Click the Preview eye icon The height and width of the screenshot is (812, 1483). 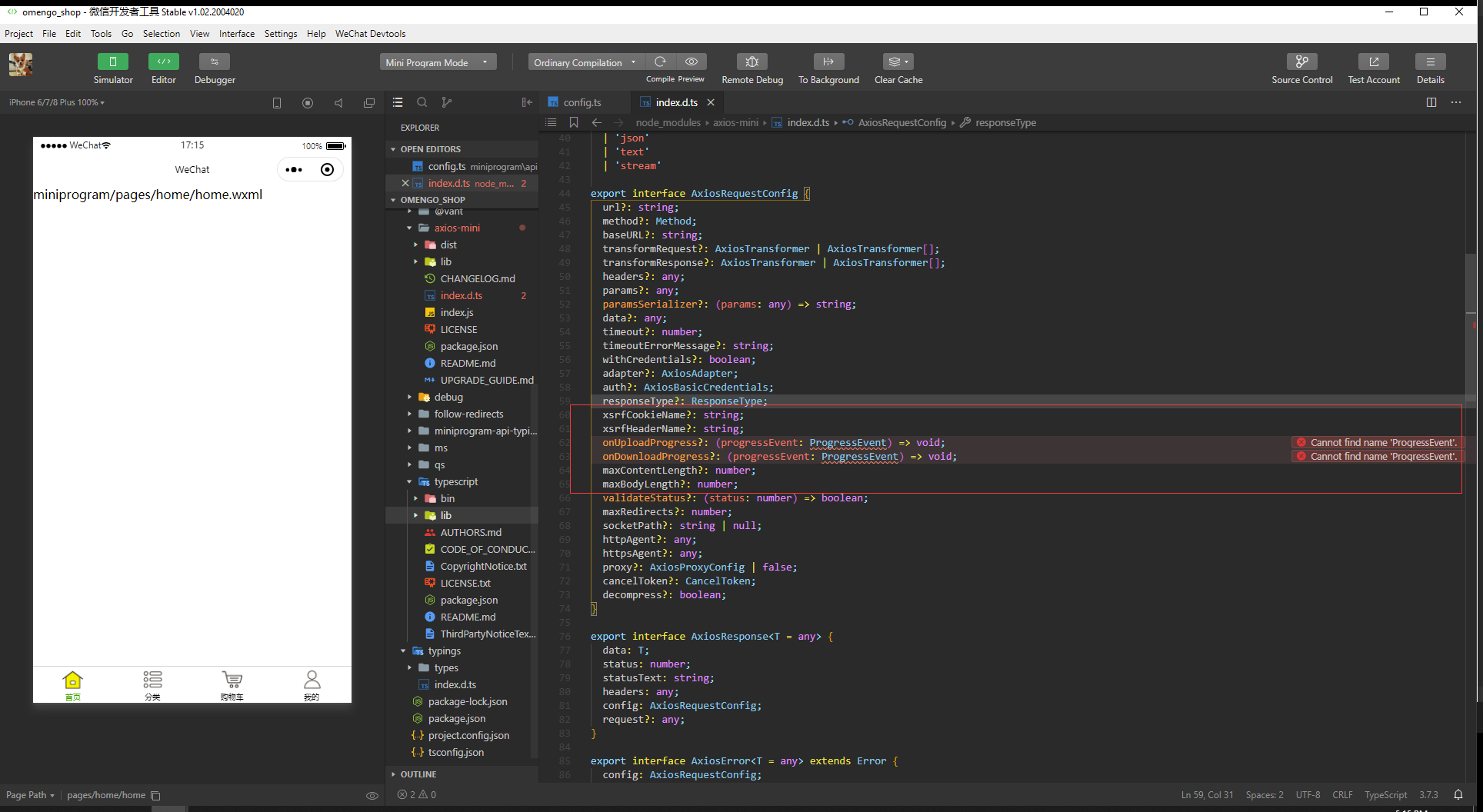pos(692,62)
